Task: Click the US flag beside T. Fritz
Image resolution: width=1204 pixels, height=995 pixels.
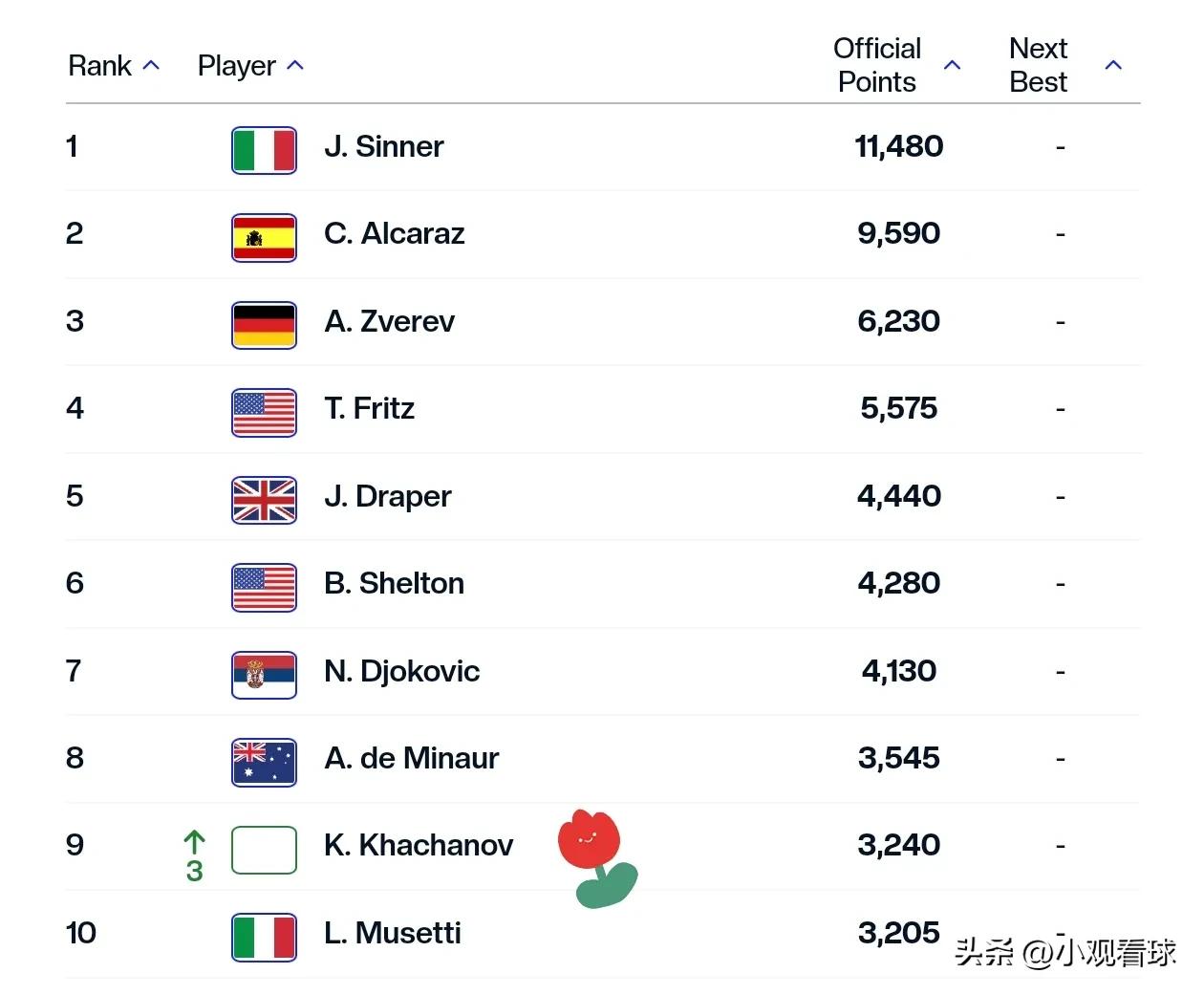Action: [264, 413]
